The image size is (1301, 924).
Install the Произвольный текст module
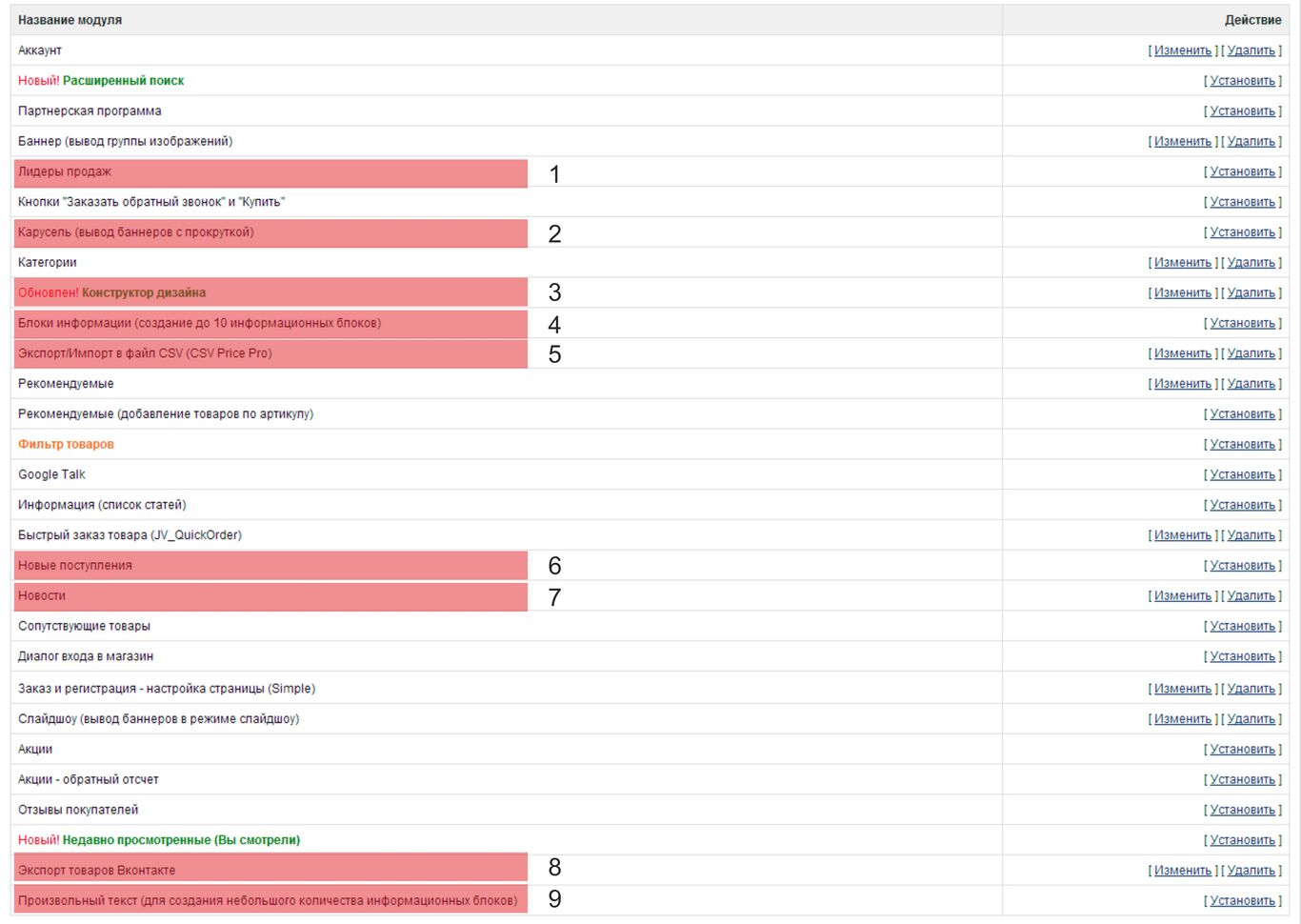(x=1242, y=901)
